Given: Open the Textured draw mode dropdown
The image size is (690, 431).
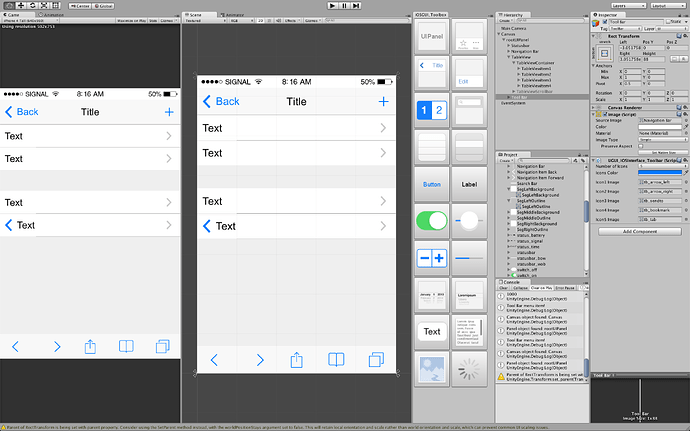Looking at the screenshot, I should click(x=205, y=20).
